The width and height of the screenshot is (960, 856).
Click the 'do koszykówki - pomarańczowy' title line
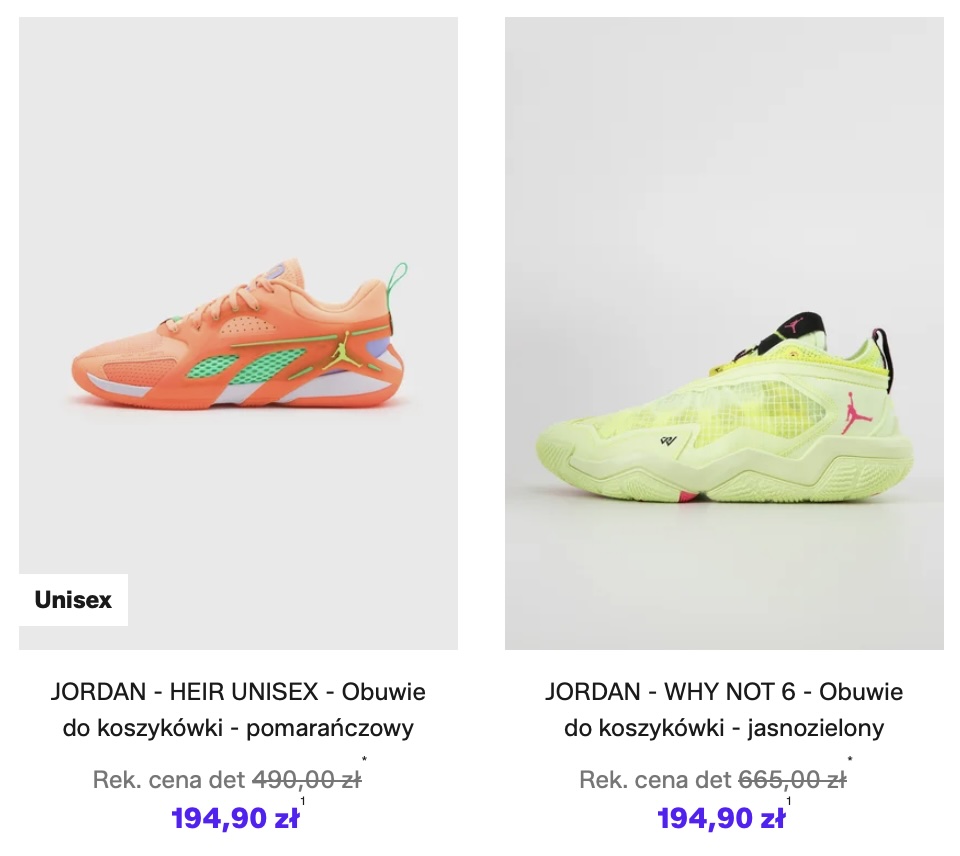[x=238, y=728]
